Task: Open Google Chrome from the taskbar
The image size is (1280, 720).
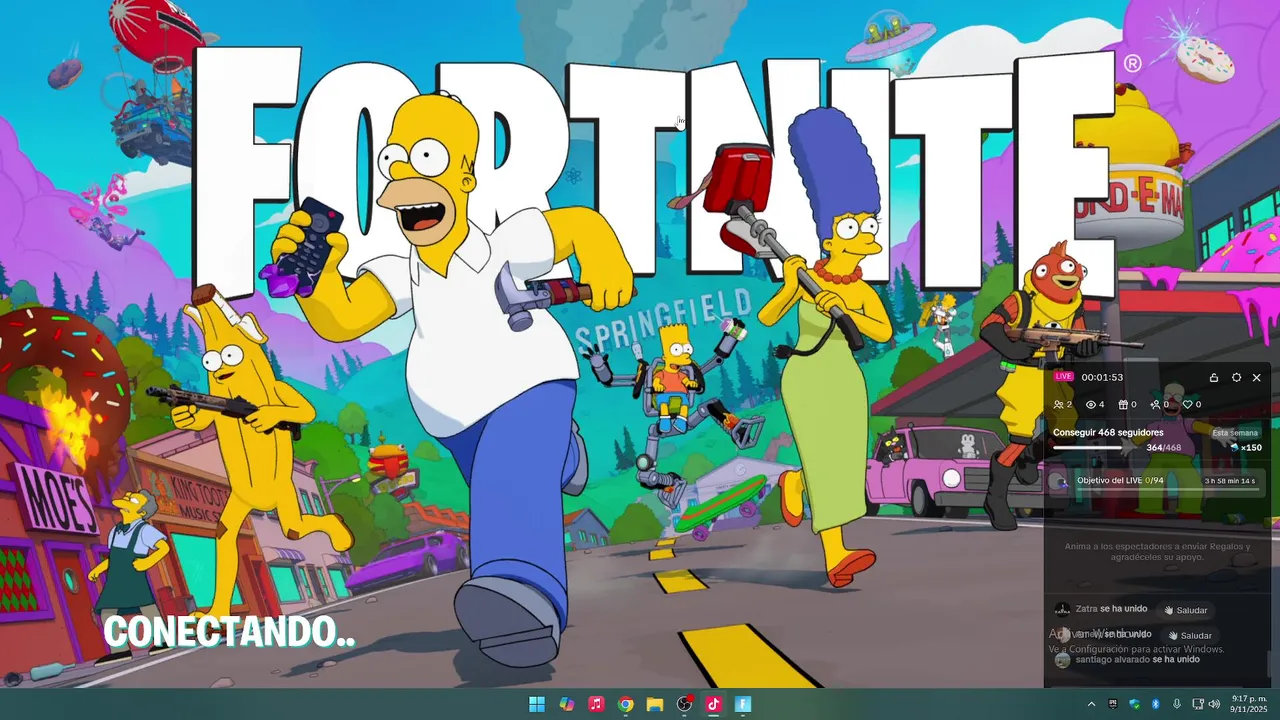Action: coord(625,704)
